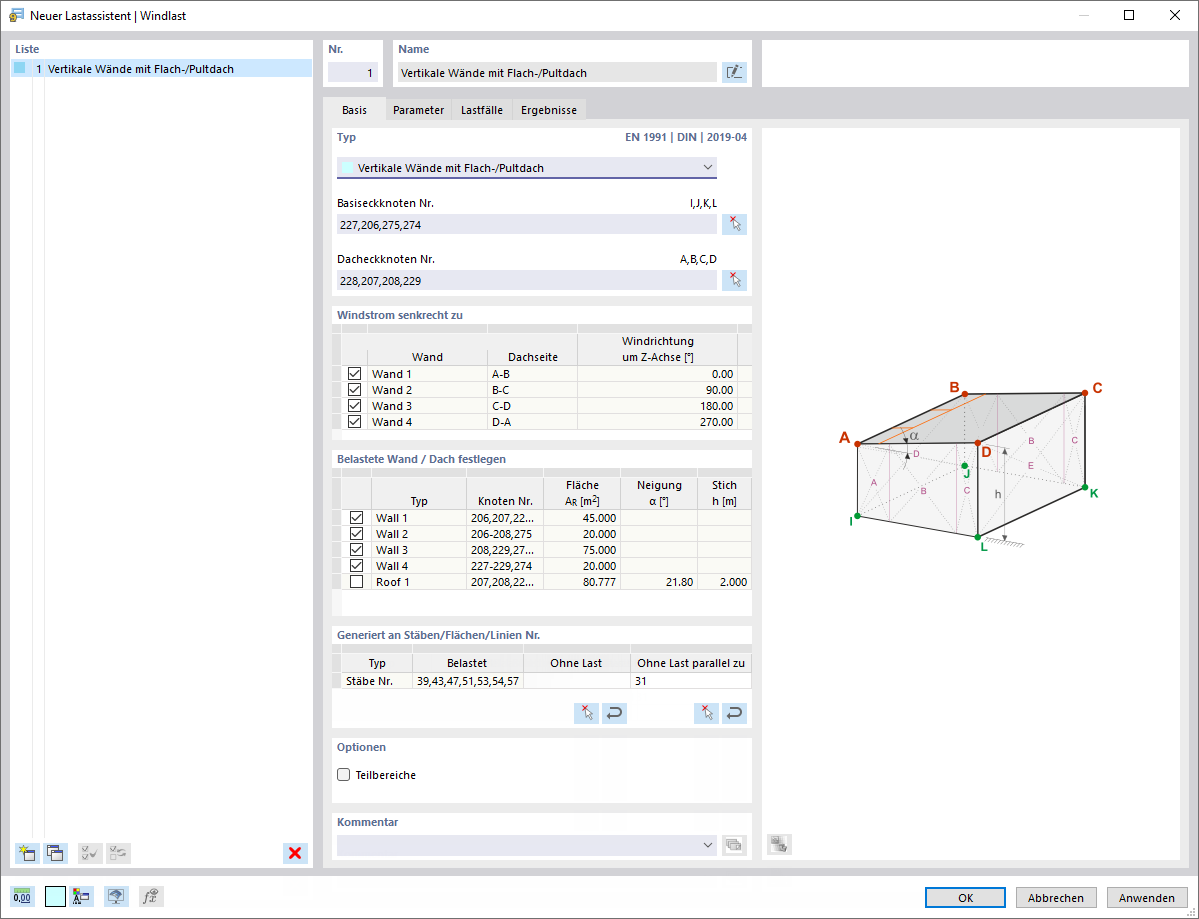Click the fx formula display icon

(x=151, y=897)
